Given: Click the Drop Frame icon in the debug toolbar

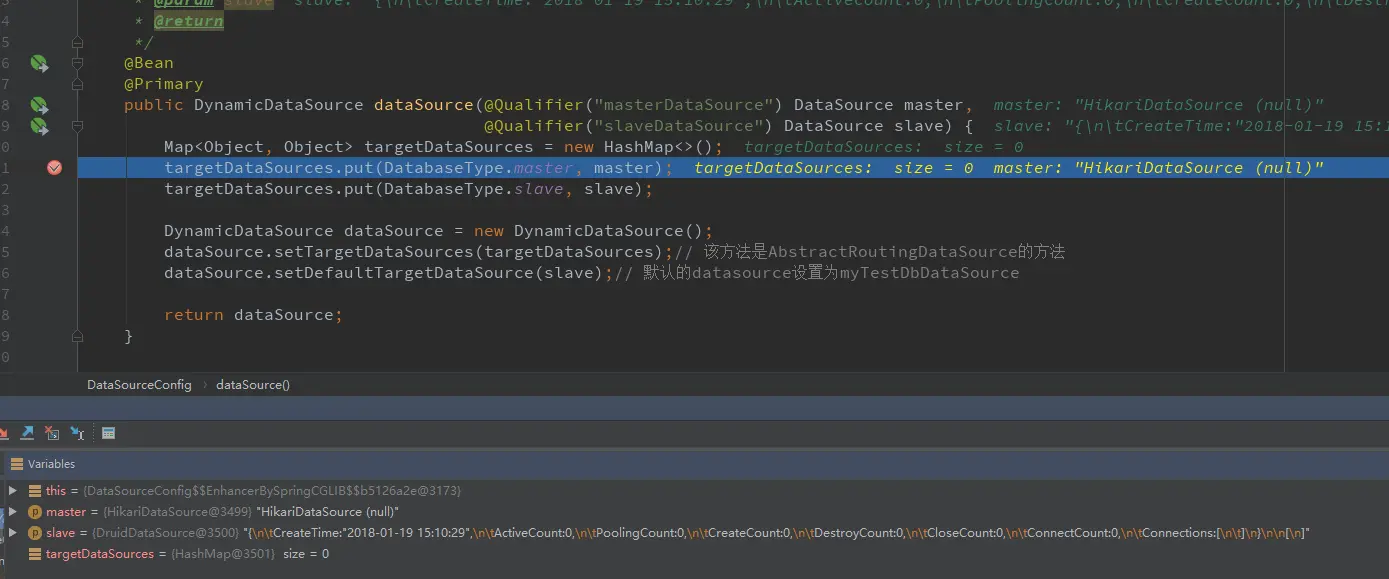Looking at the screenshot, I should [51, 433].
